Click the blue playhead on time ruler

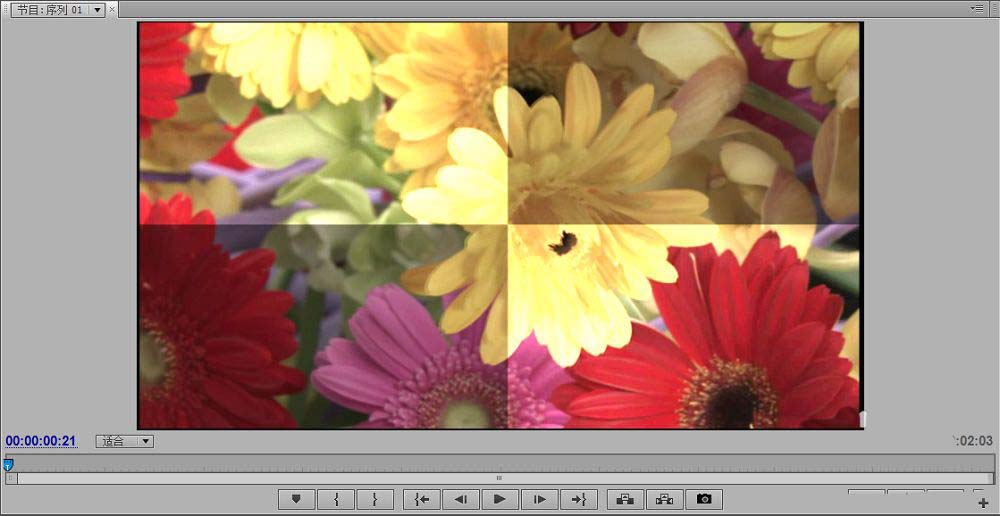tap(8, 464)
